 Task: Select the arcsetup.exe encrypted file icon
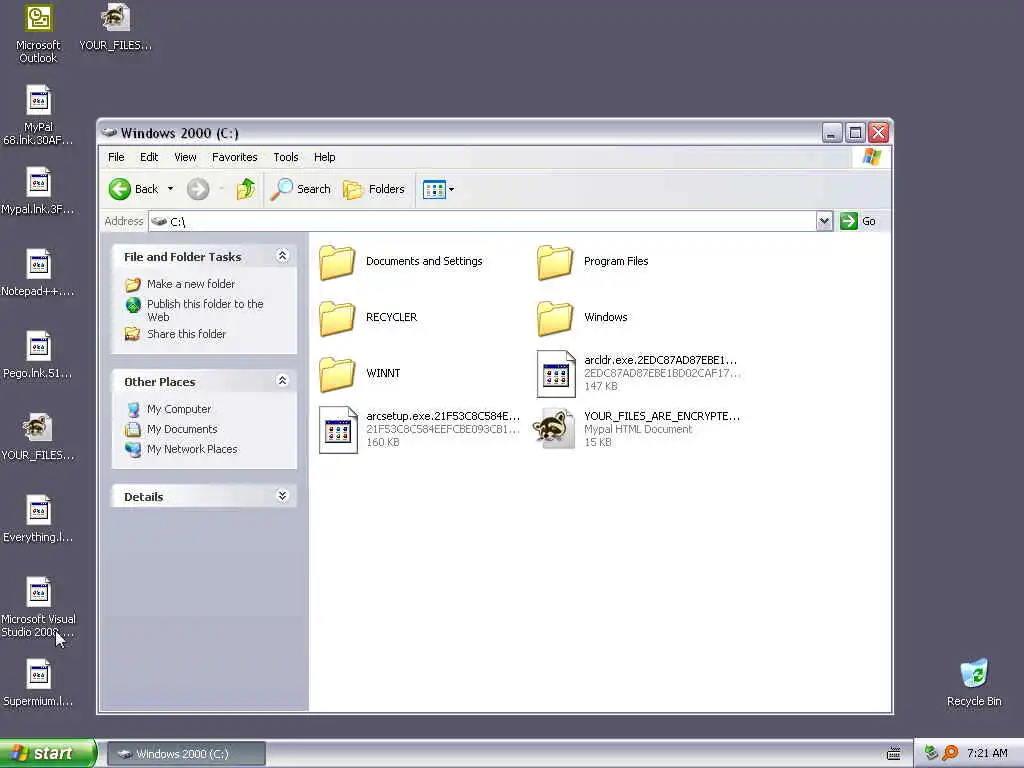point(338,430)
